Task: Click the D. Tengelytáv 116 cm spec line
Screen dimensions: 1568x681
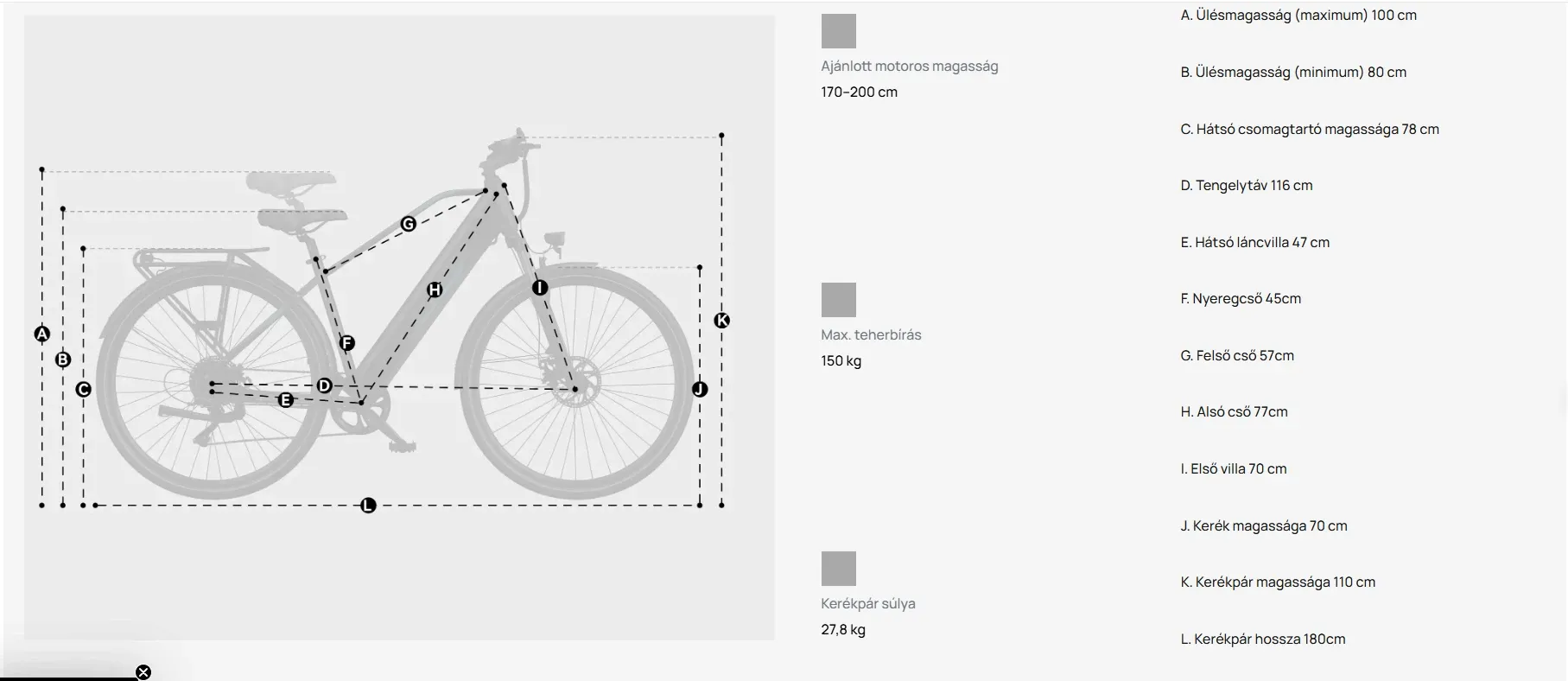Action: click(1247, 186)
